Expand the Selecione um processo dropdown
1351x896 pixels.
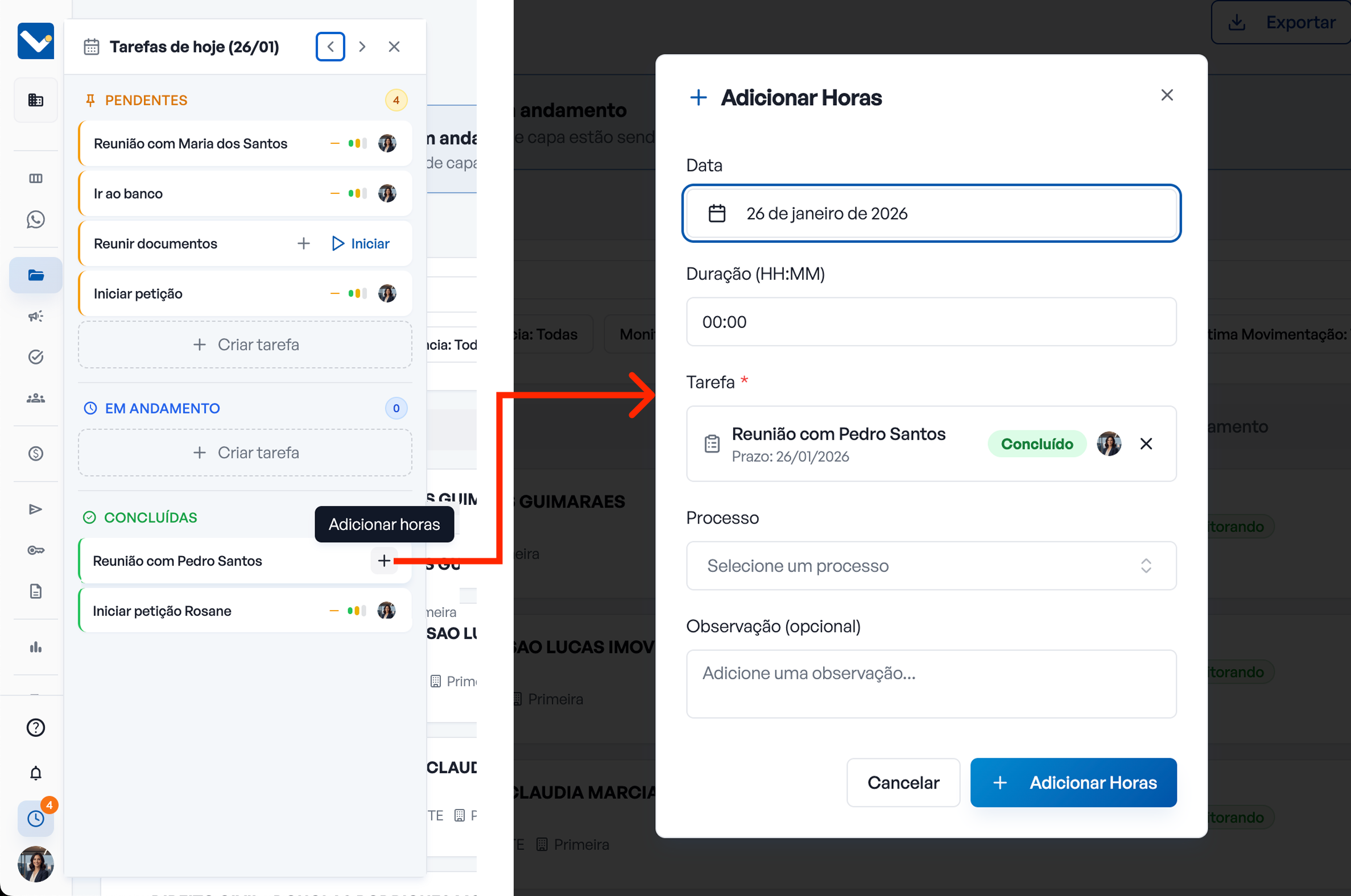(x=931, y=566)
